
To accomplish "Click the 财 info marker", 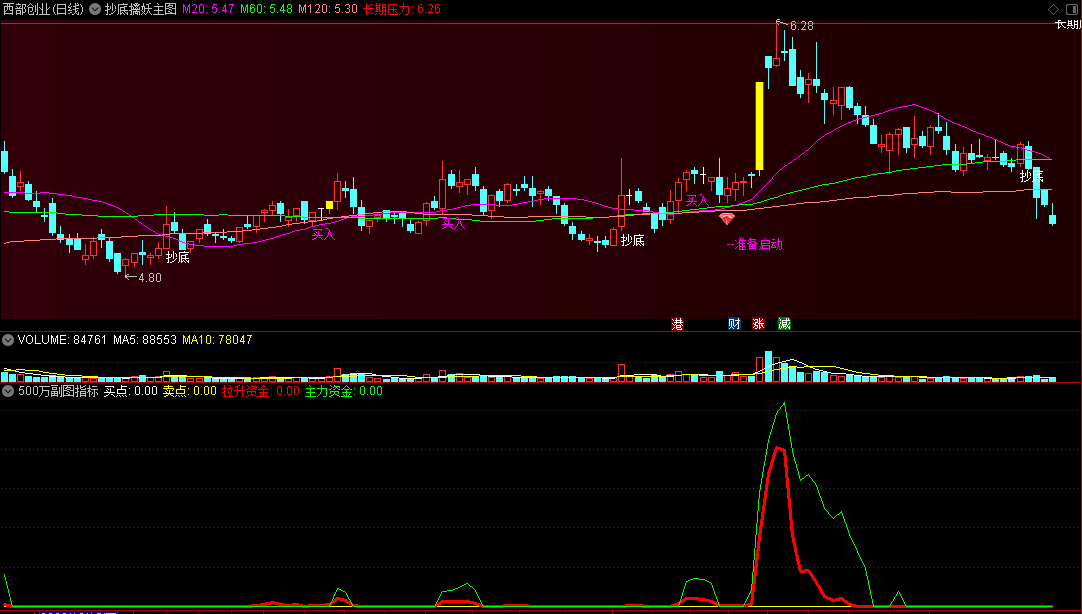I will coord(734,324).
